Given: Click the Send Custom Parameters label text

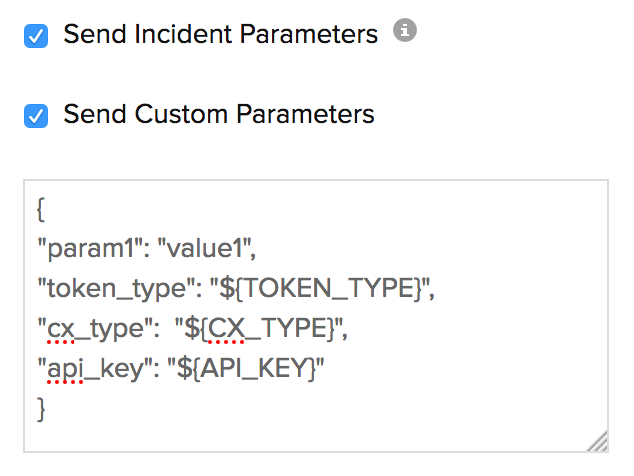Looking at the screenshot, I should (218, 114).
